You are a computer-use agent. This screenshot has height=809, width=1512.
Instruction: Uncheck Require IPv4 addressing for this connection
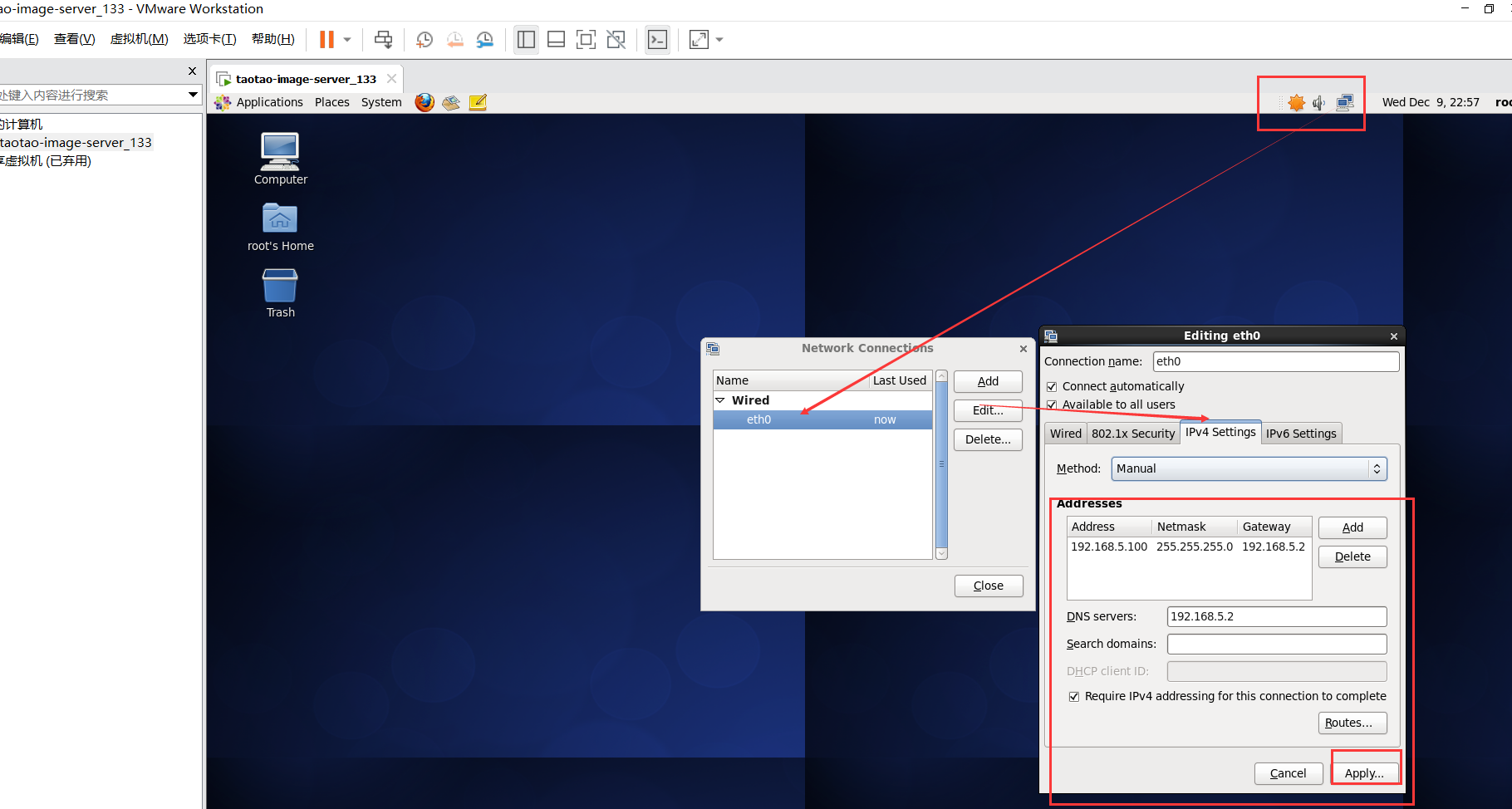tap(1074, 696)
